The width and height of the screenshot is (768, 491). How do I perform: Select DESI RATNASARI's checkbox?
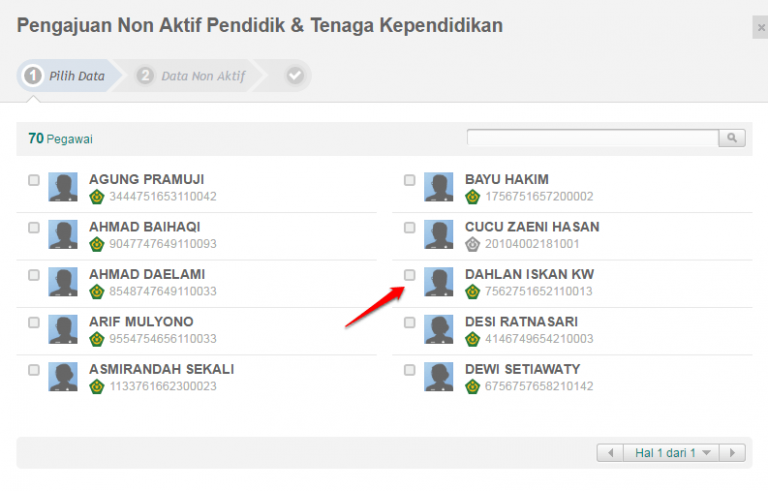tap(409, 323)
